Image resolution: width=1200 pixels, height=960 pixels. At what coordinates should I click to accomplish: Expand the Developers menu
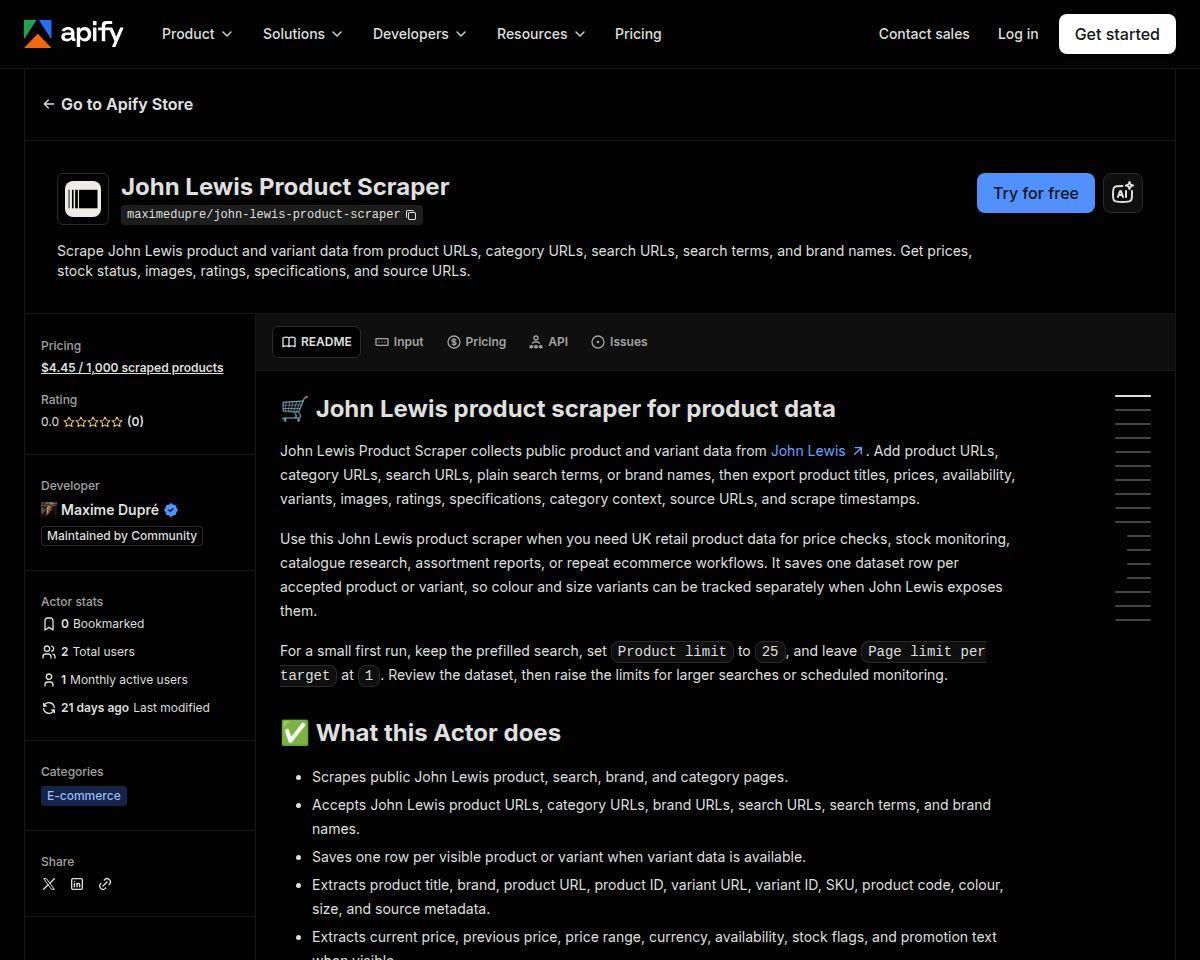419,34
